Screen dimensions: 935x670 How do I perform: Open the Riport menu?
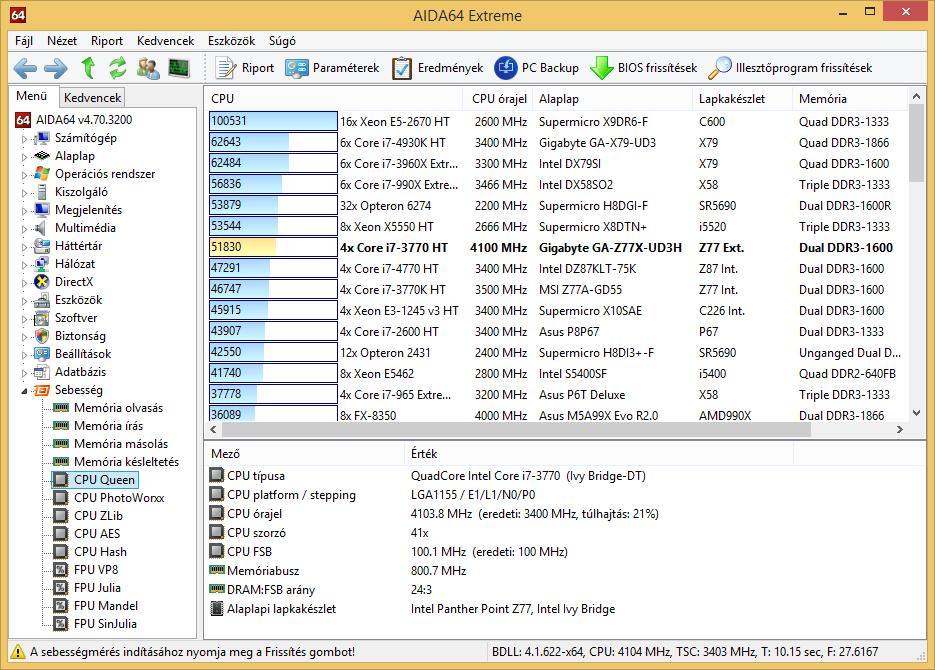click(x=107, y=41)
